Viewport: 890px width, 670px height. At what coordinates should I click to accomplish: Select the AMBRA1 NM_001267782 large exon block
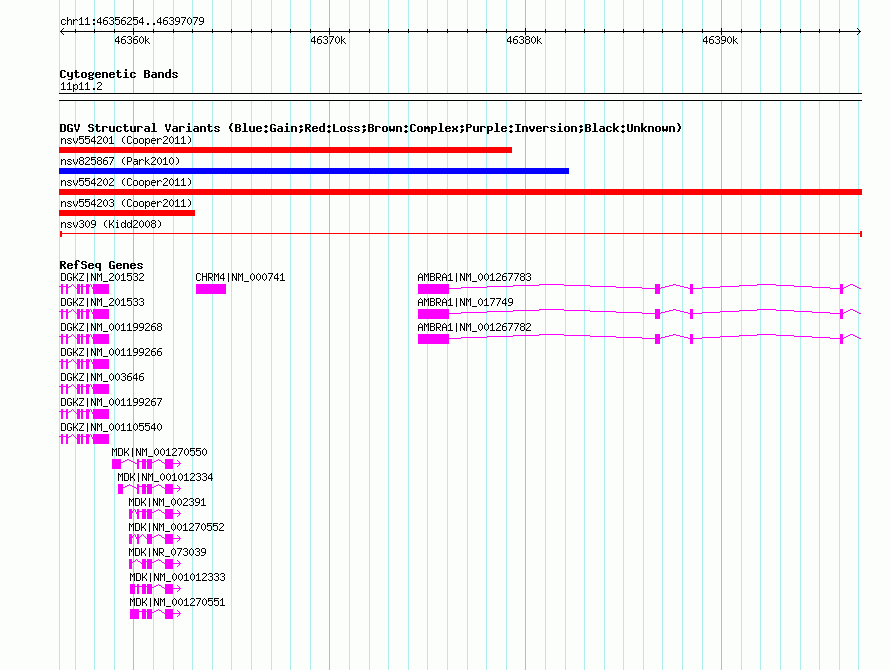[x=433, y=339]
